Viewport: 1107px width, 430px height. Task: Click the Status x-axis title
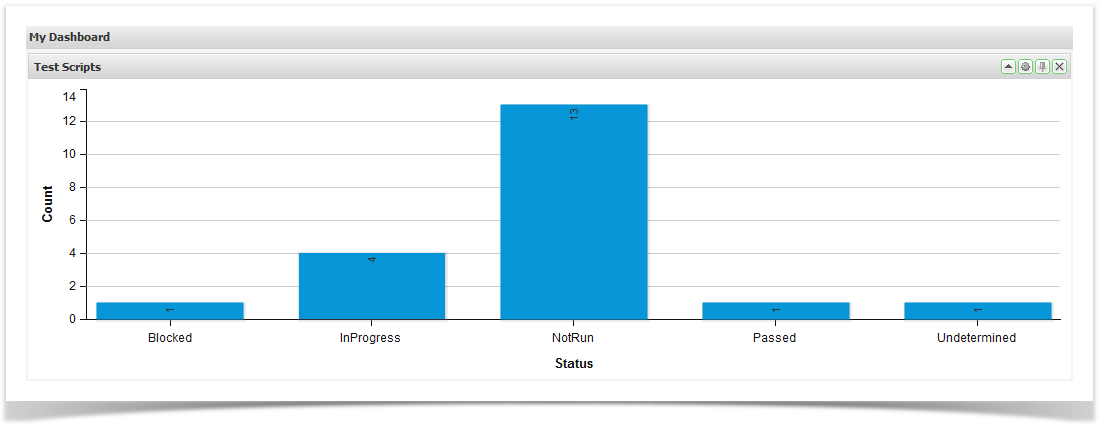(574, 364)
